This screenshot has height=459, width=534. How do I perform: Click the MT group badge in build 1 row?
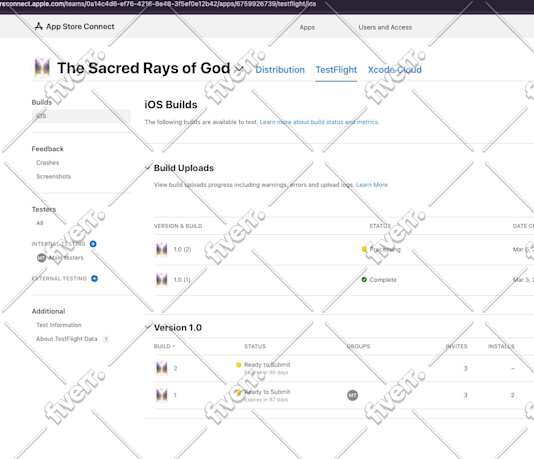tap(352, 395)
